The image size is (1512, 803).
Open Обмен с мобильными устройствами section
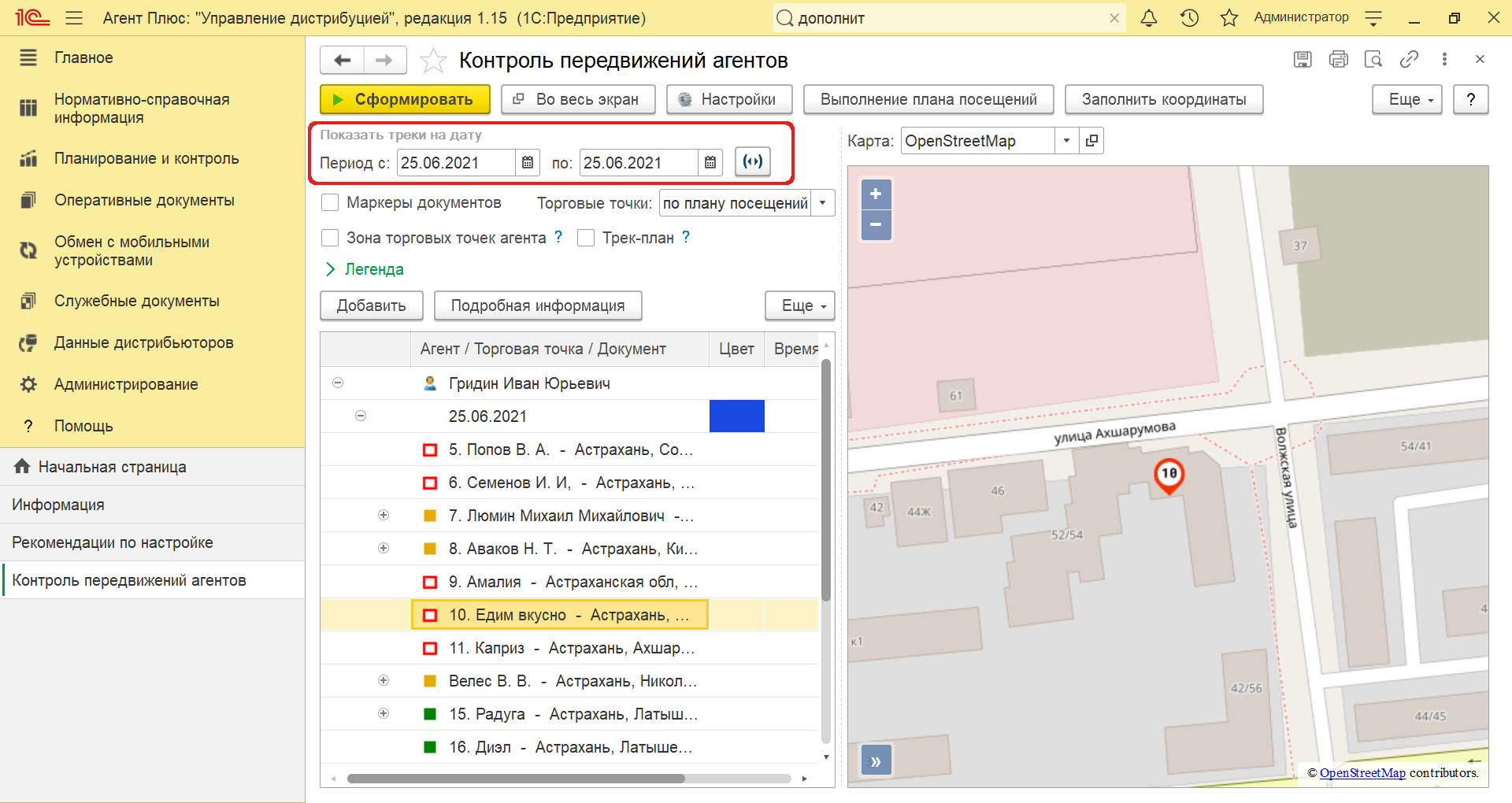pyautogui.click(x=132, y=251)
